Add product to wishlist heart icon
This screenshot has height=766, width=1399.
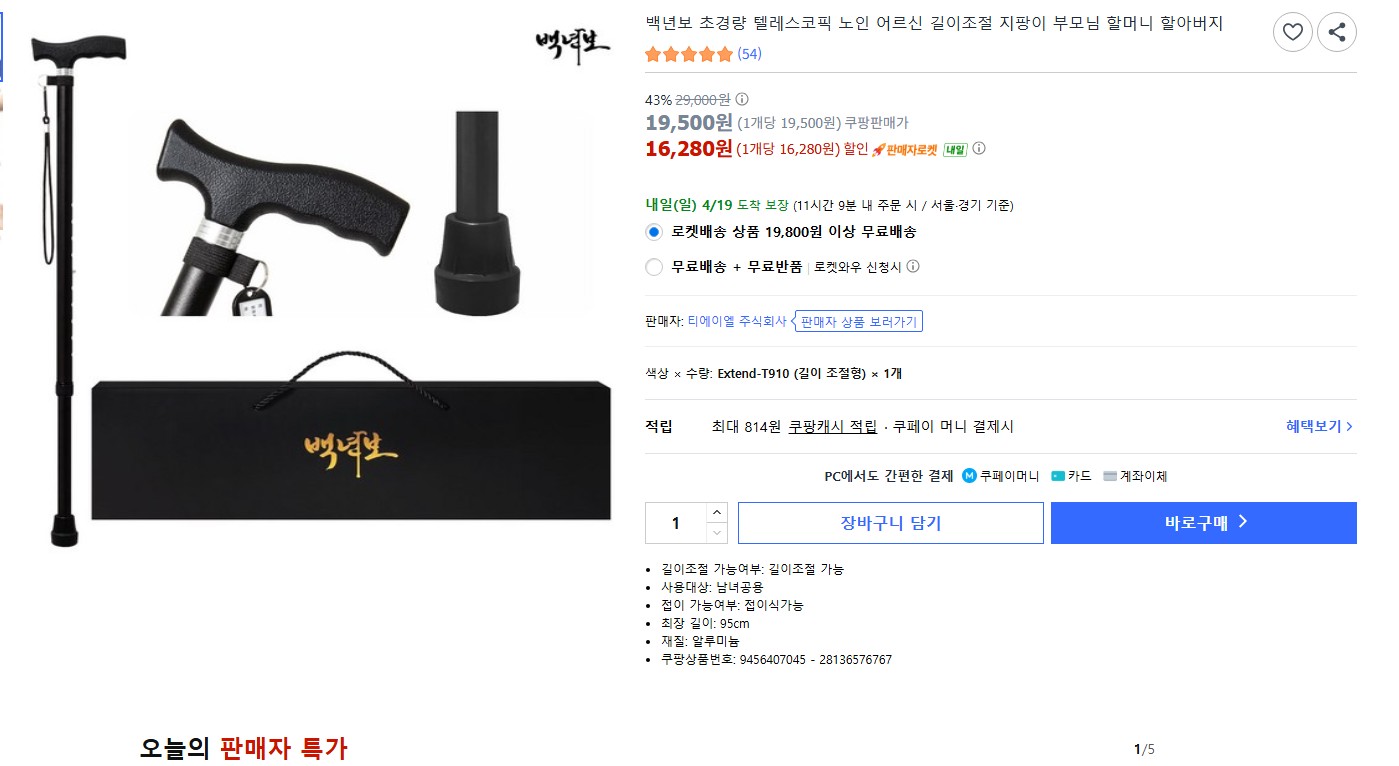pos(1292,32)
